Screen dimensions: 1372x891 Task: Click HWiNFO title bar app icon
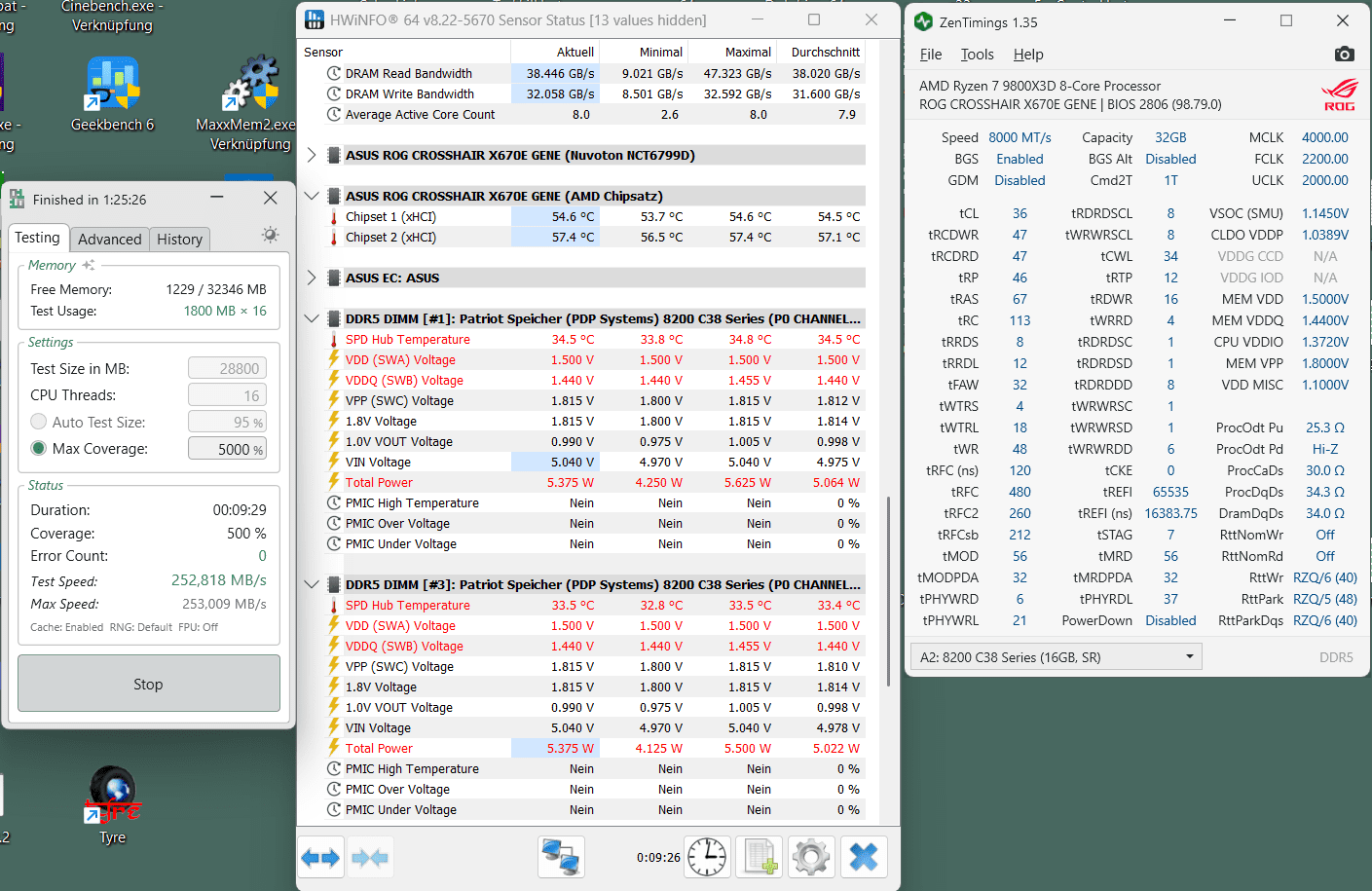coord(315,19)
